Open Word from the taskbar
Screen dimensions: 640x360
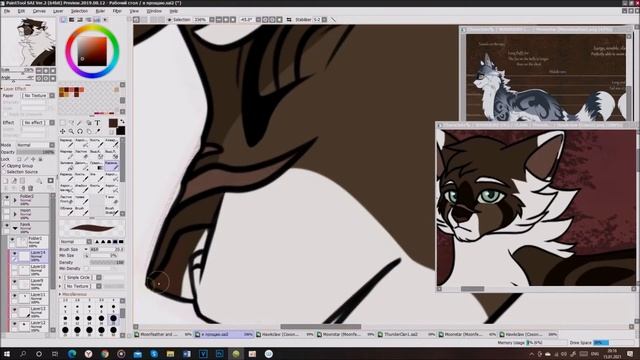coord(187,354)
